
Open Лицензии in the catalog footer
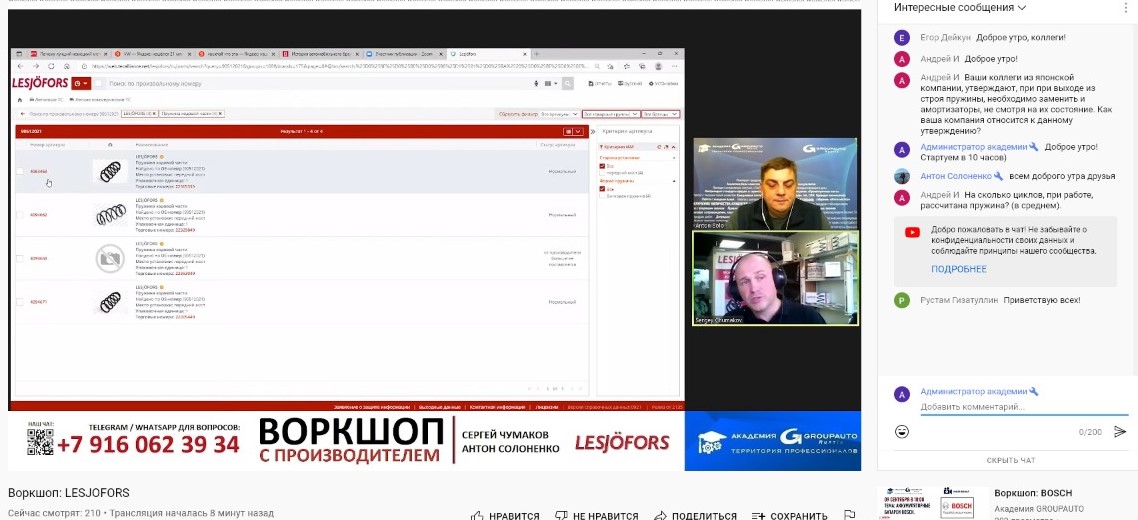[x=546, y=407]
